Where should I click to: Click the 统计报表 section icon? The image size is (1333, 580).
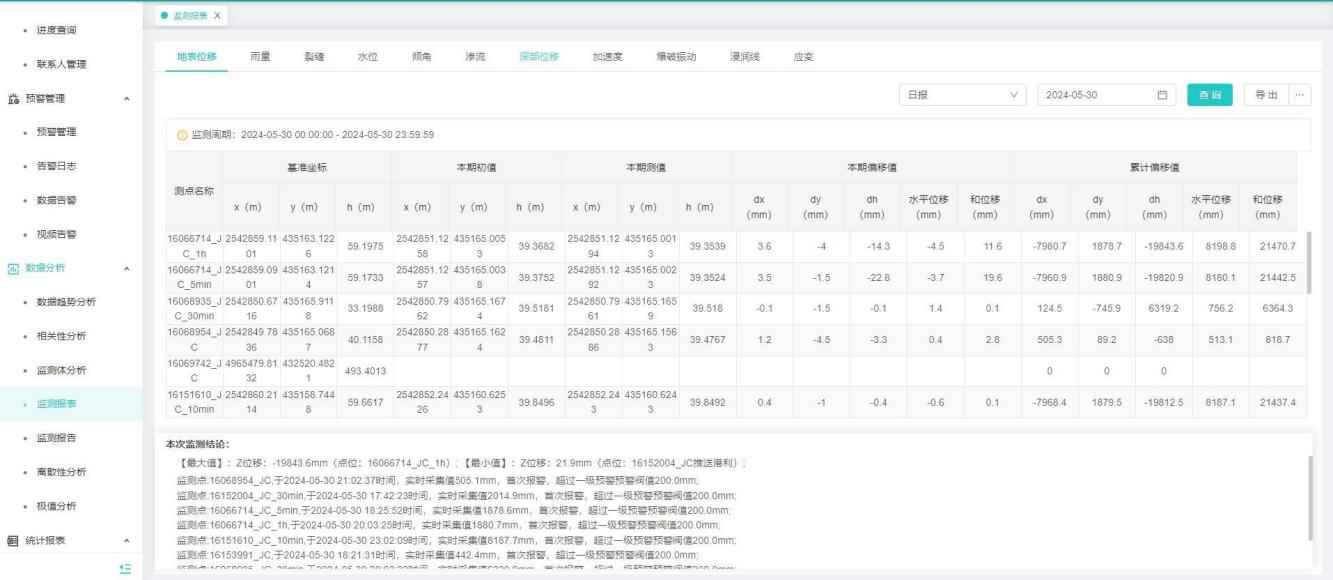pos(13,541)
